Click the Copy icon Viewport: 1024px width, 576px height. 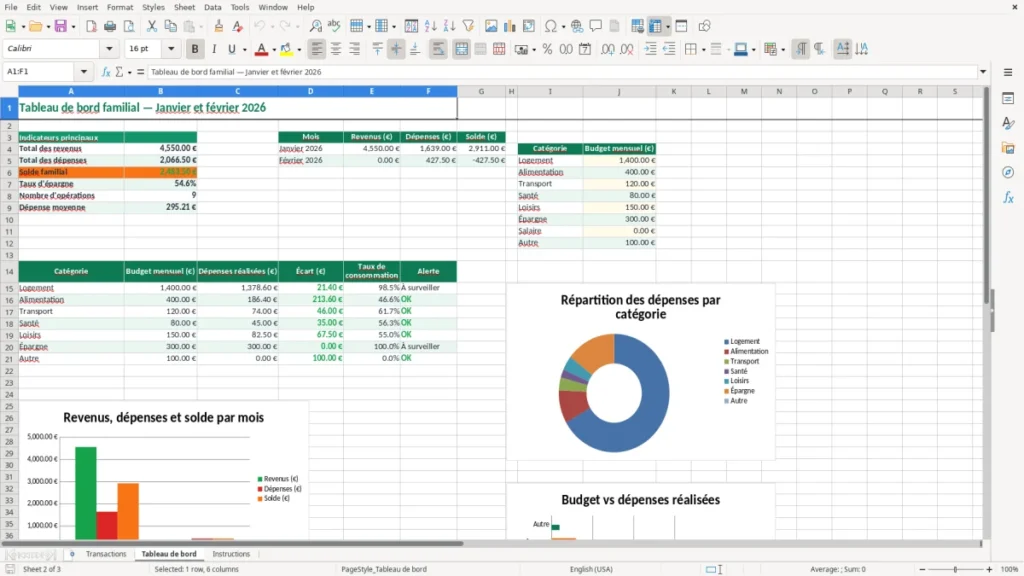170,26
